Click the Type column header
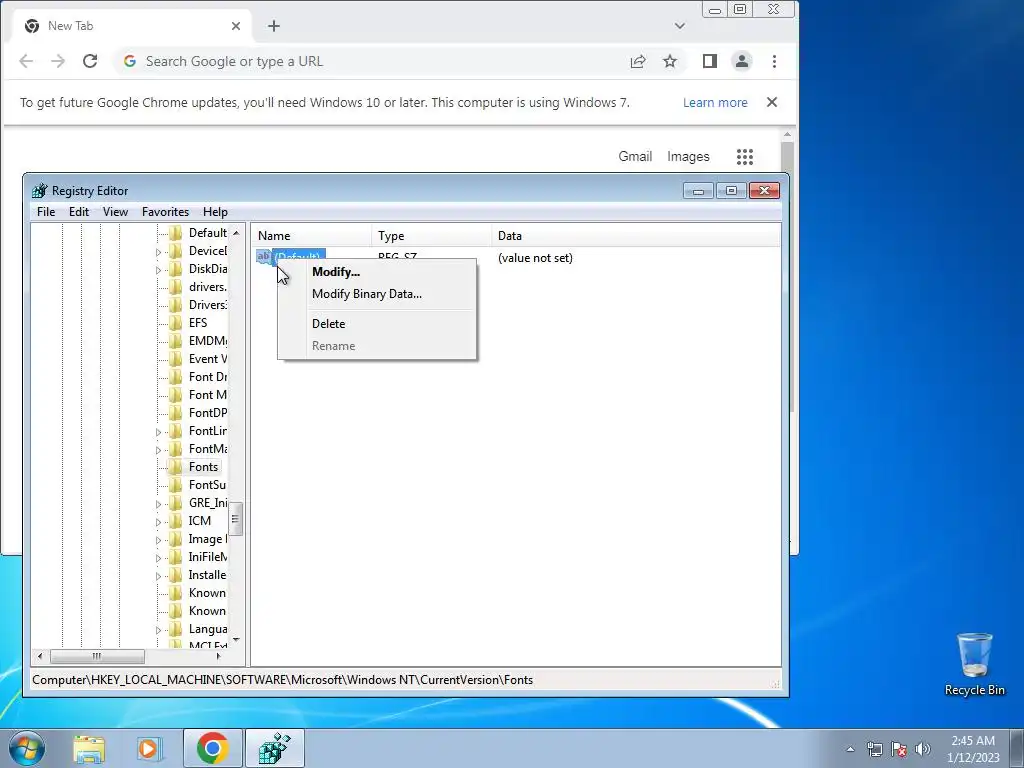 tap(432, 236)
